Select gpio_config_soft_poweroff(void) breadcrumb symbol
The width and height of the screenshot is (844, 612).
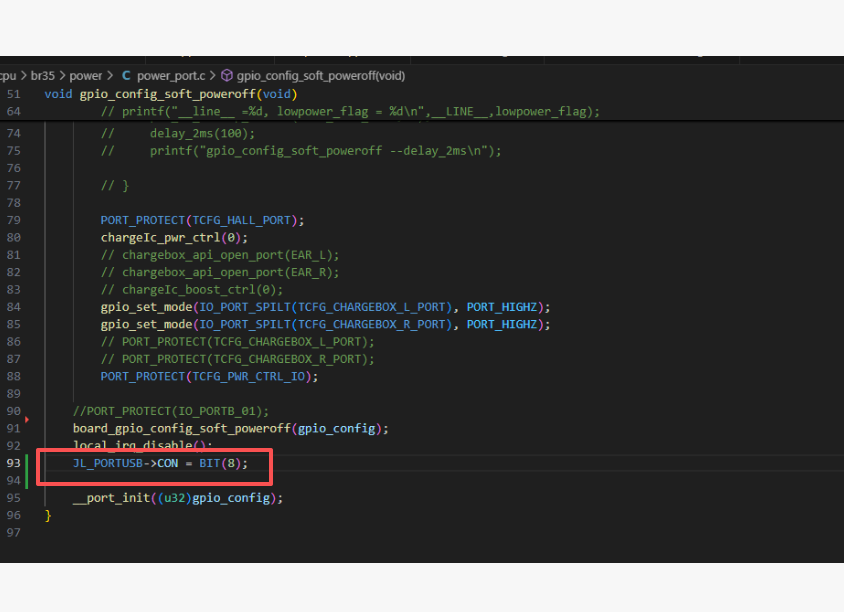[x=321, y=76]
